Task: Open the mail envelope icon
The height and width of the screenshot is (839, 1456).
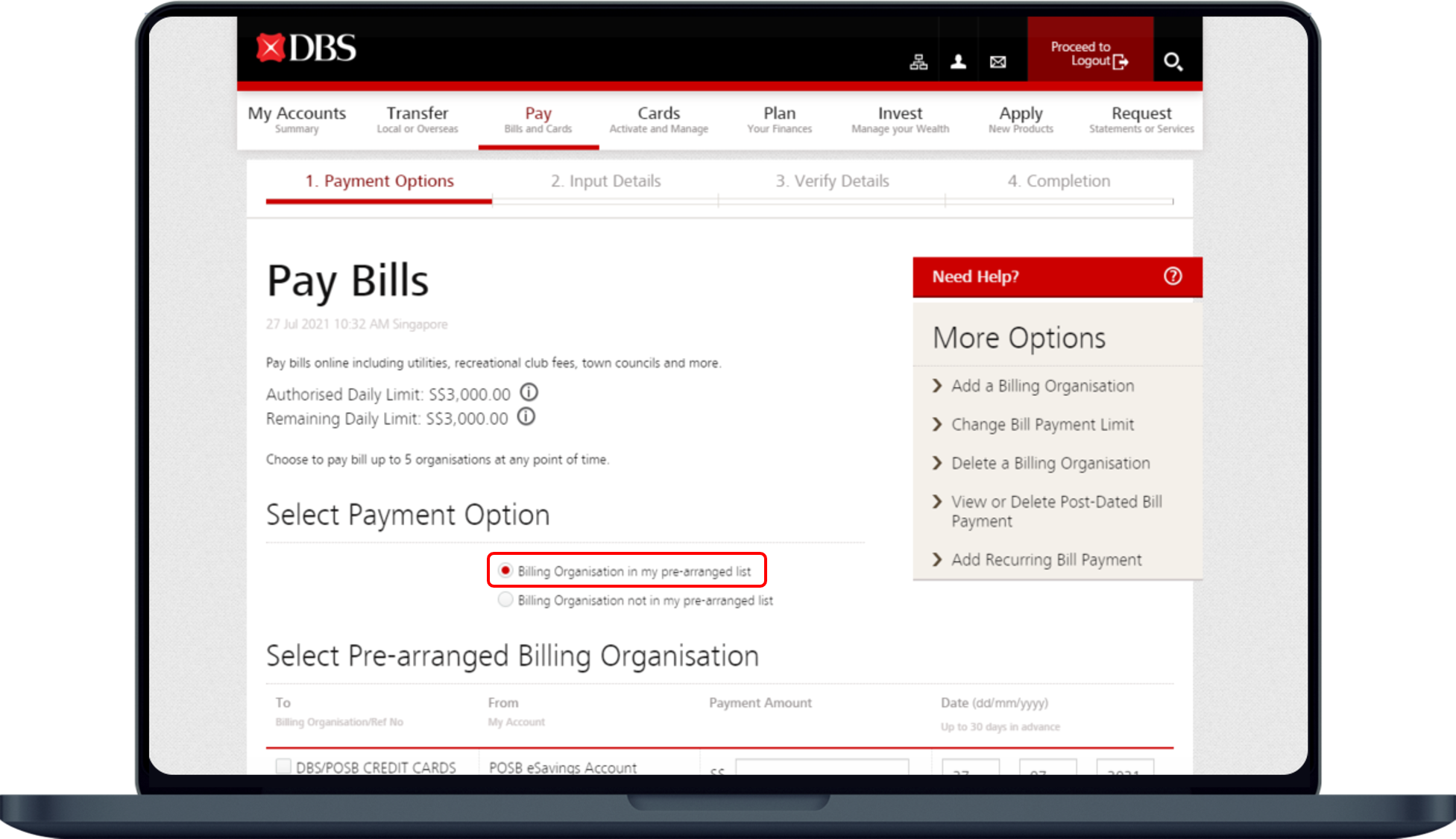Action: pos(998,62)
